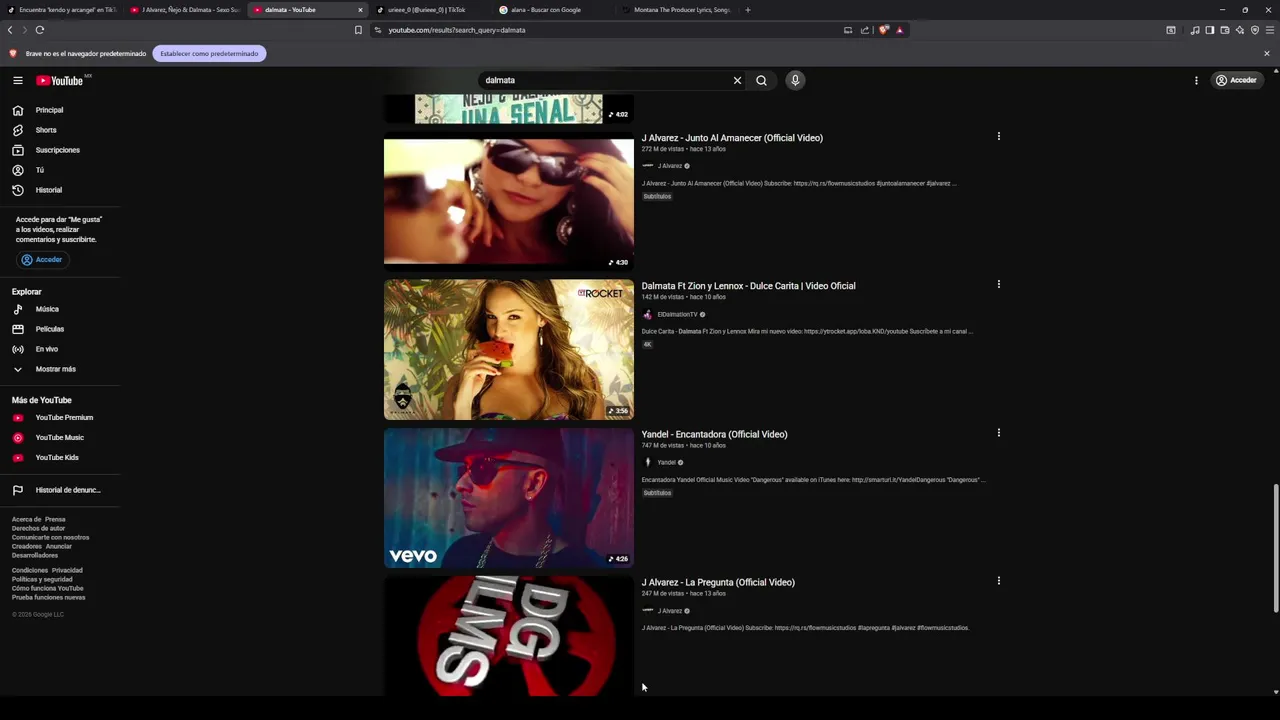Open options menu for Dulce Carita video
Viewport: 1280px width, 720px height.
pos(998,284)
